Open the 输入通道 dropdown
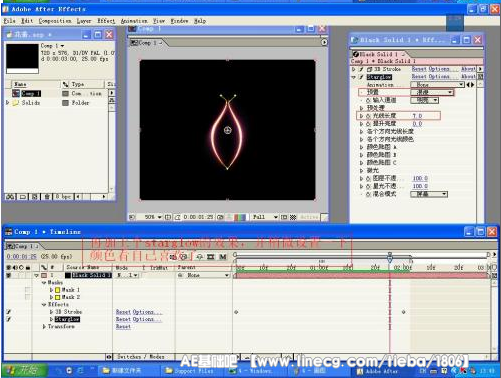Image resolution: width=501 pixels, height=378 pixels. 425,100
